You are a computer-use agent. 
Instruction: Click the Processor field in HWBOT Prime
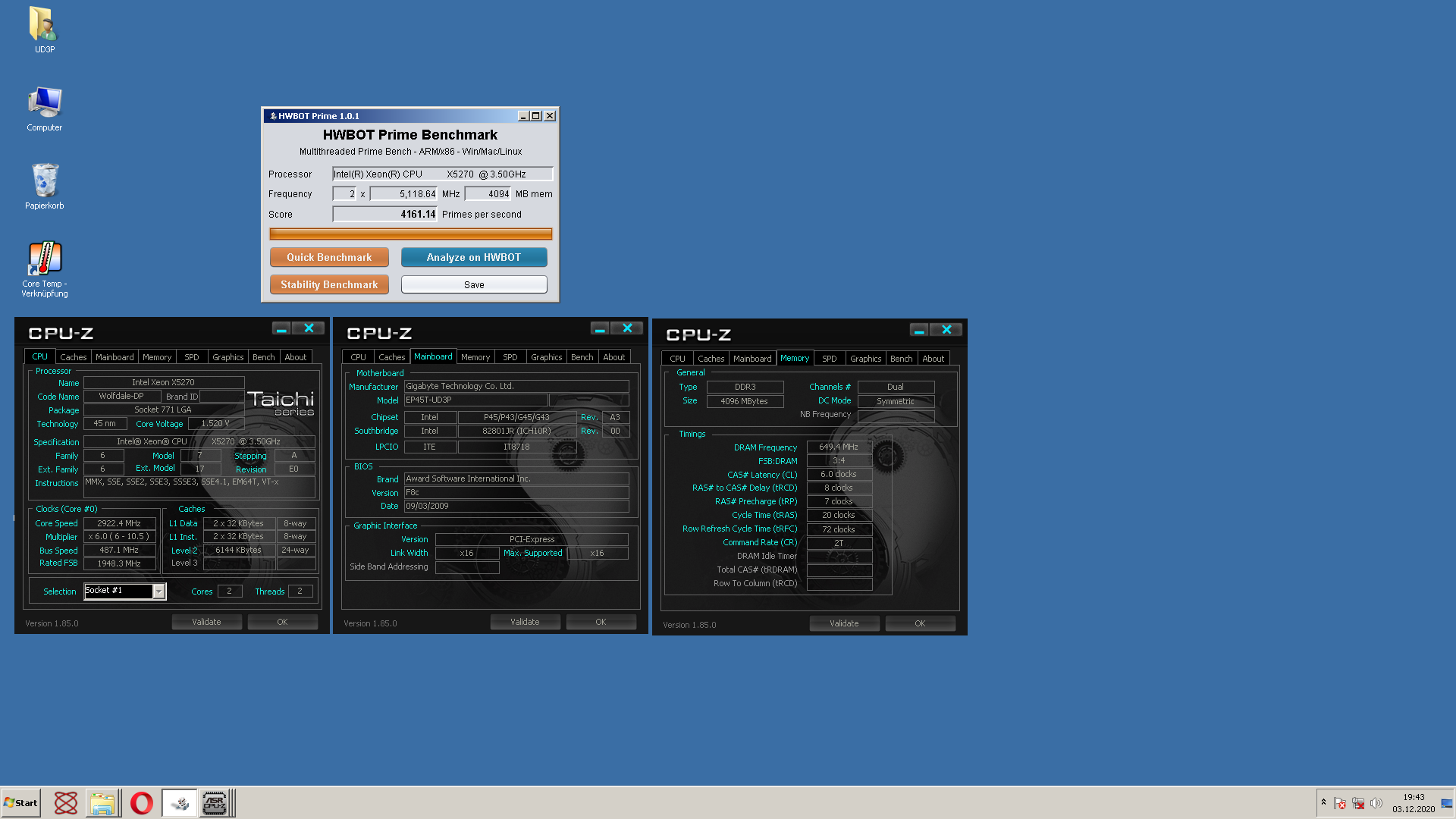point(443,174)
